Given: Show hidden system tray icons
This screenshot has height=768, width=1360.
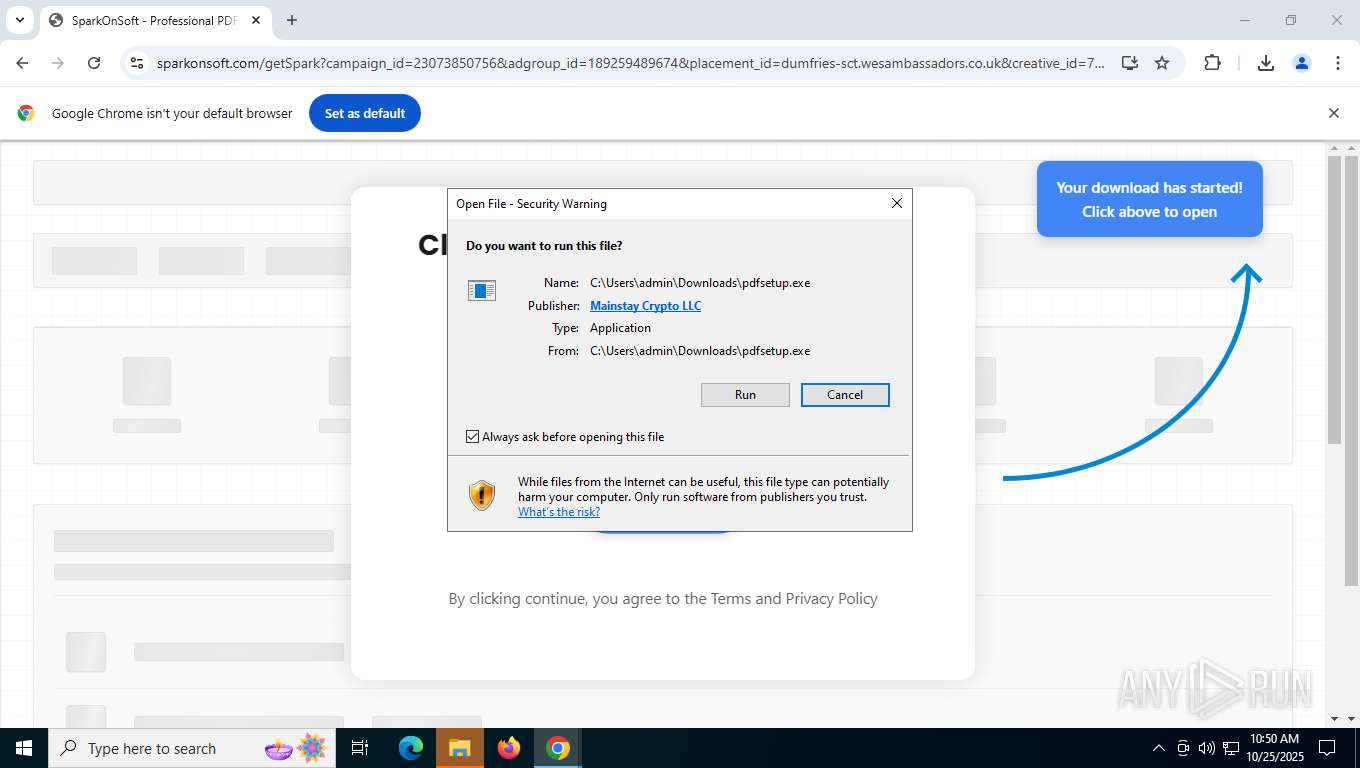Looking at the screenshot, I should click(1159, 748).
